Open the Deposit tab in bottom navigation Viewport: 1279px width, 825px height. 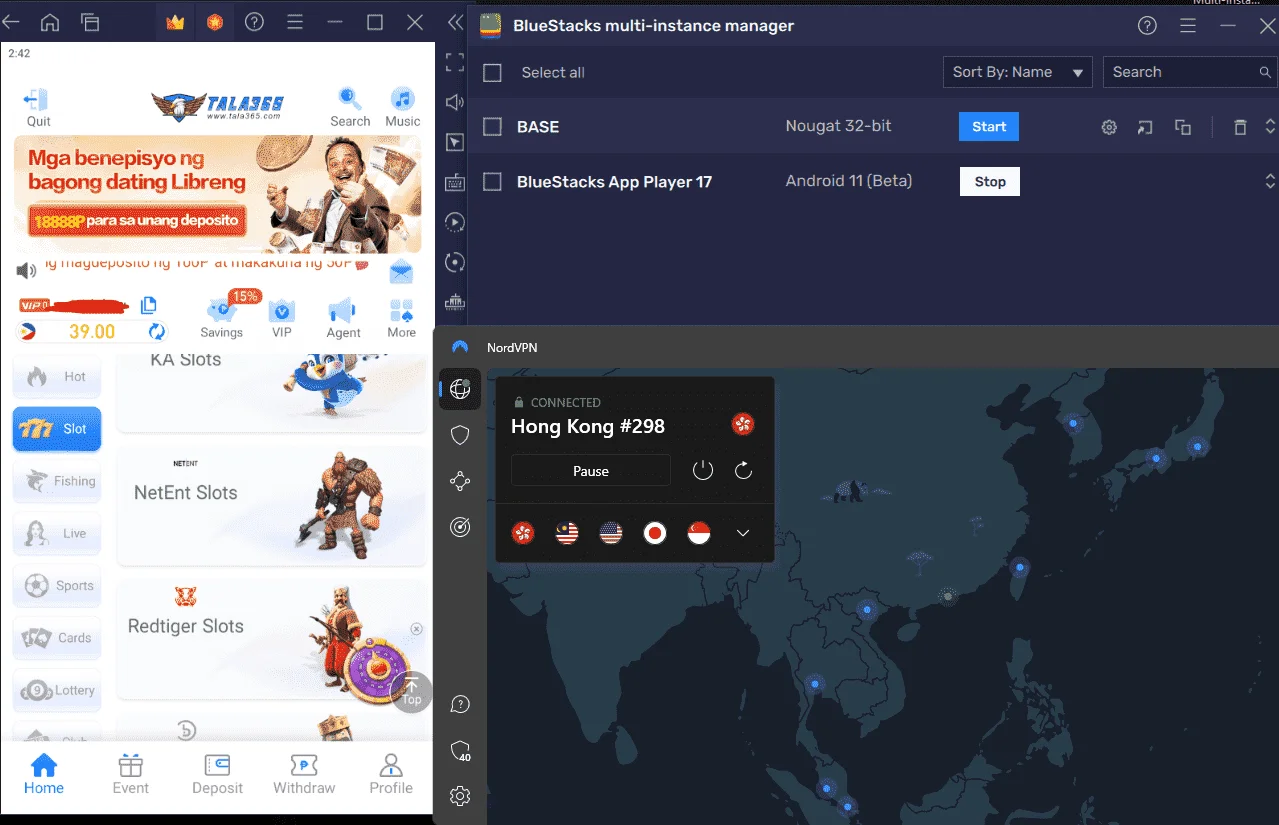217,774
